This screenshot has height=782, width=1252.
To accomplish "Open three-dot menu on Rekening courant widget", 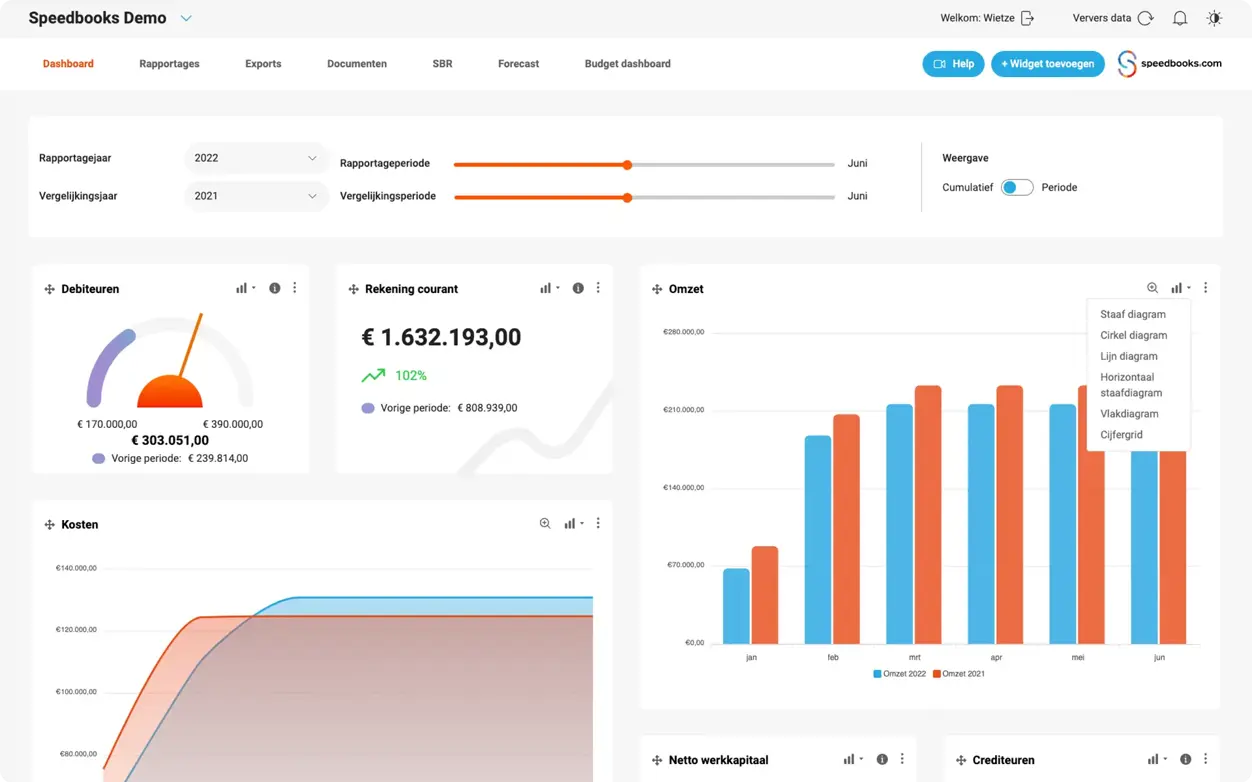I will 598,288.
